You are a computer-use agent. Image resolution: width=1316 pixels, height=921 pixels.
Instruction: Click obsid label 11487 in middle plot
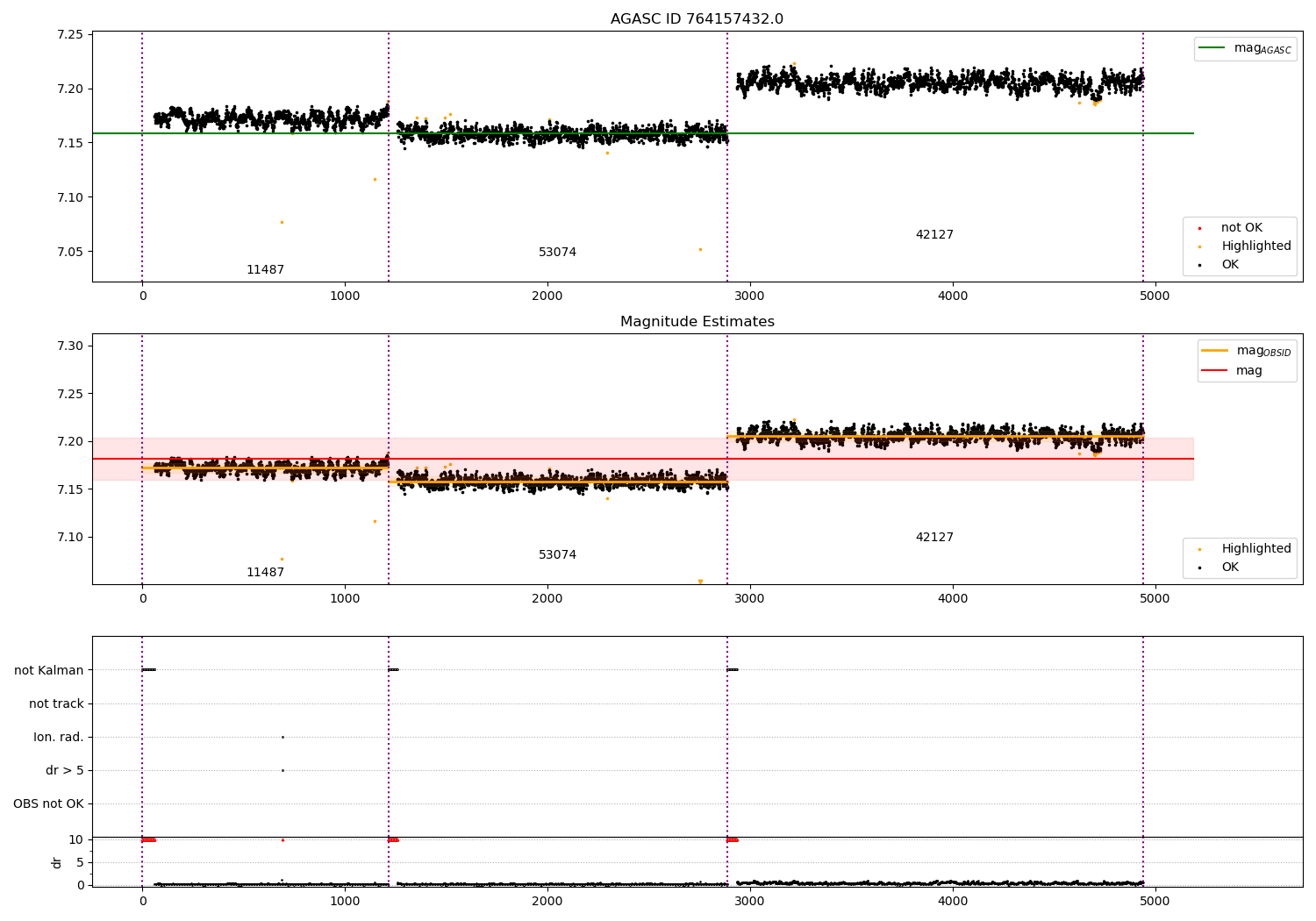(x=265, y=573)
